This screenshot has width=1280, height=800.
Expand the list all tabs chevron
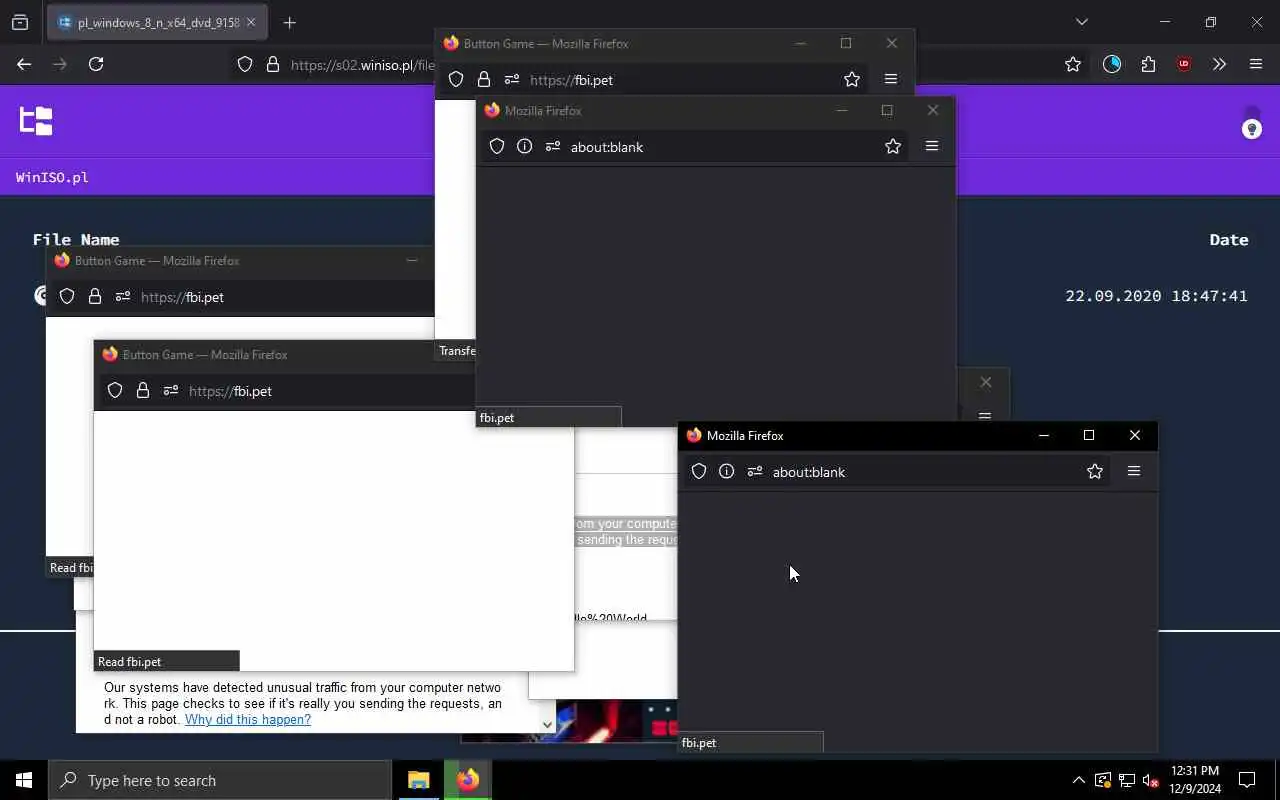pos(1081,22)
